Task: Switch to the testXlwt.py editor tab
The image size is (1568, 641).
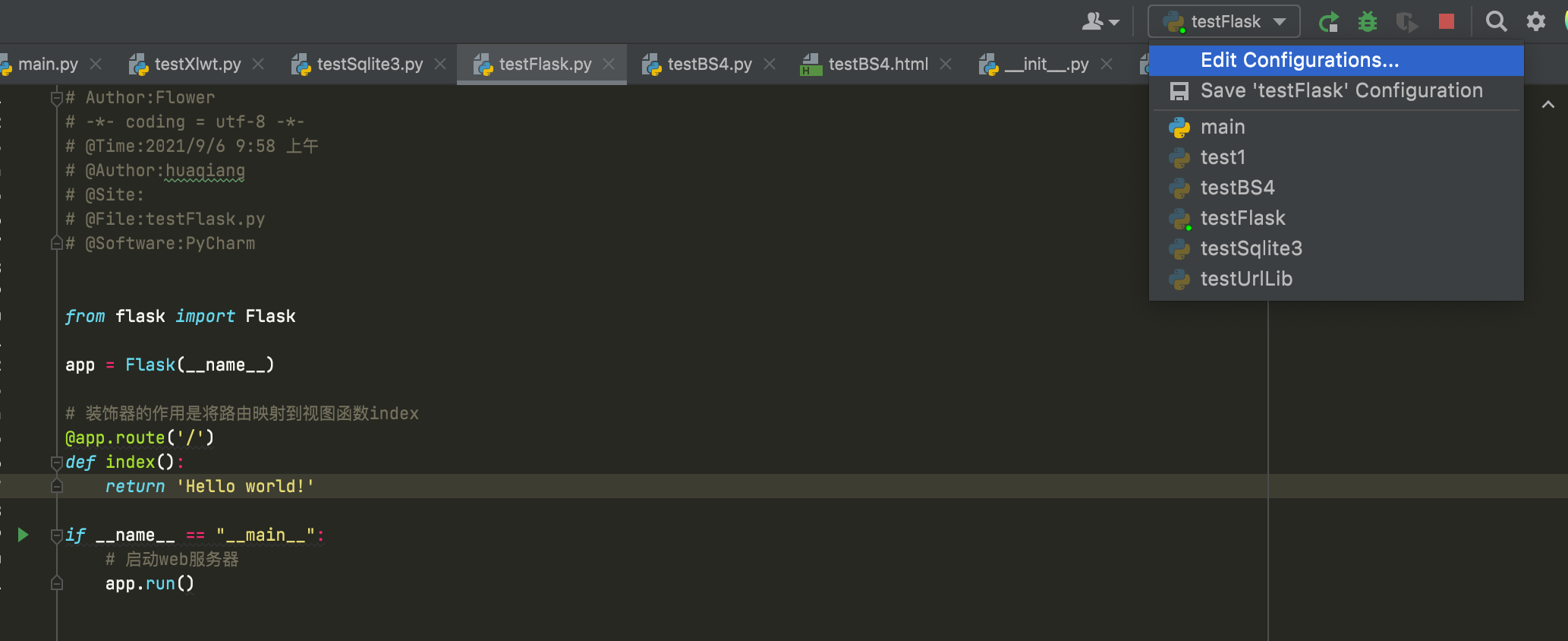Action: 197,65
